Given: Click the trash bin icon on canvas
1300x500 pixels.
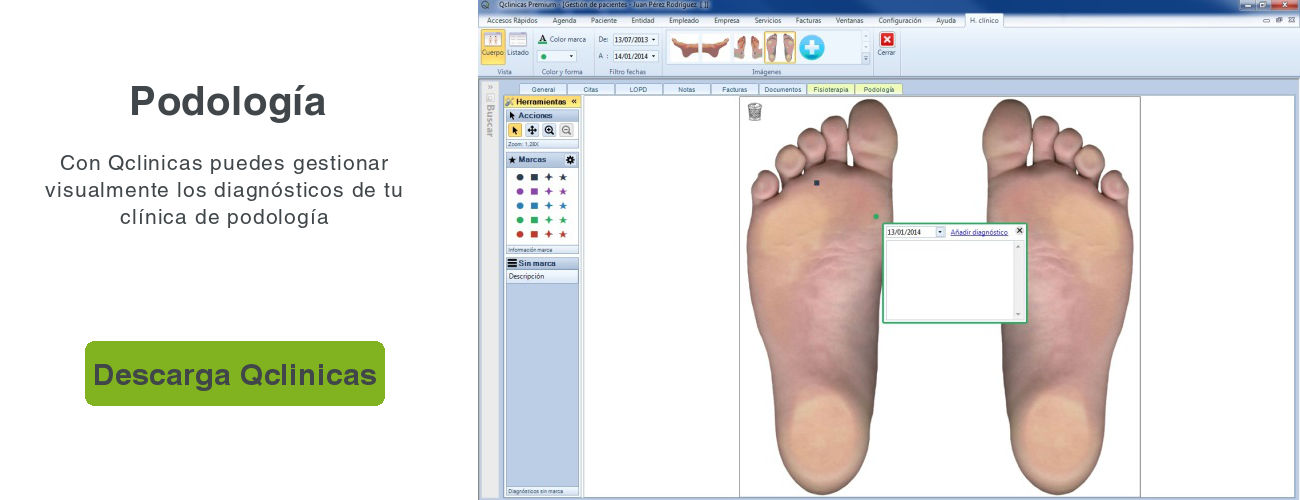Looking at the screenshot, I should click(755, 111).
